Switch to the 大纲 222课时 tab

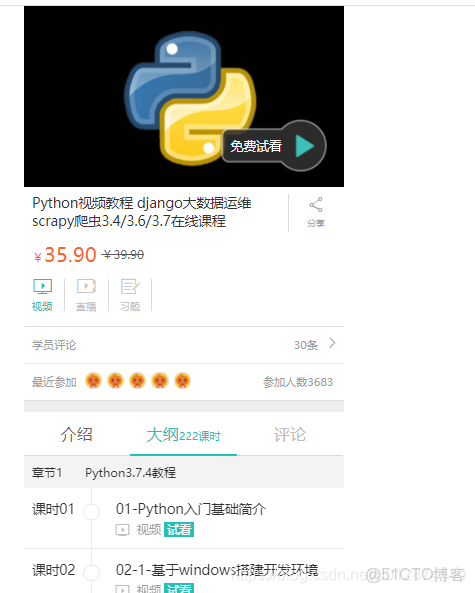point(183,435)
